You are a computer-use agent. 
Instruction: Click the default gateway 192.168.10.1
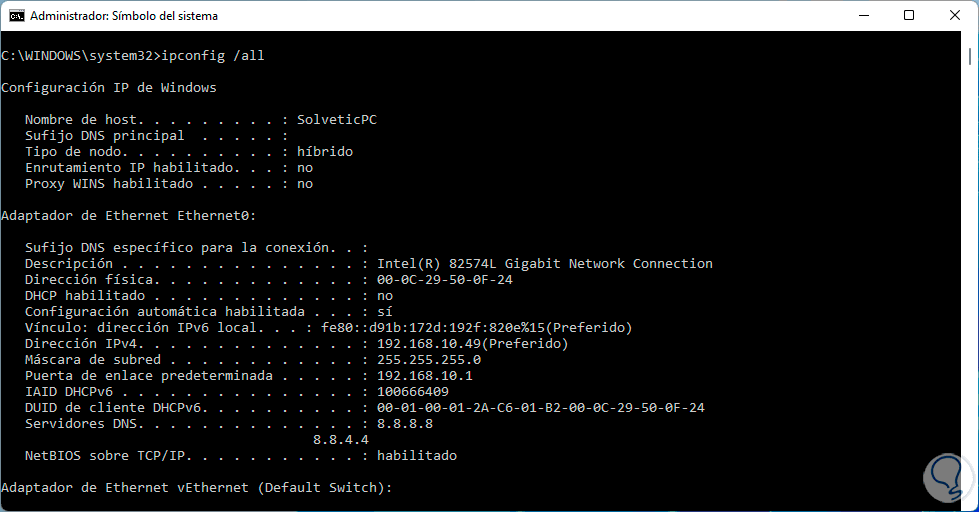[x=424, y=376]
